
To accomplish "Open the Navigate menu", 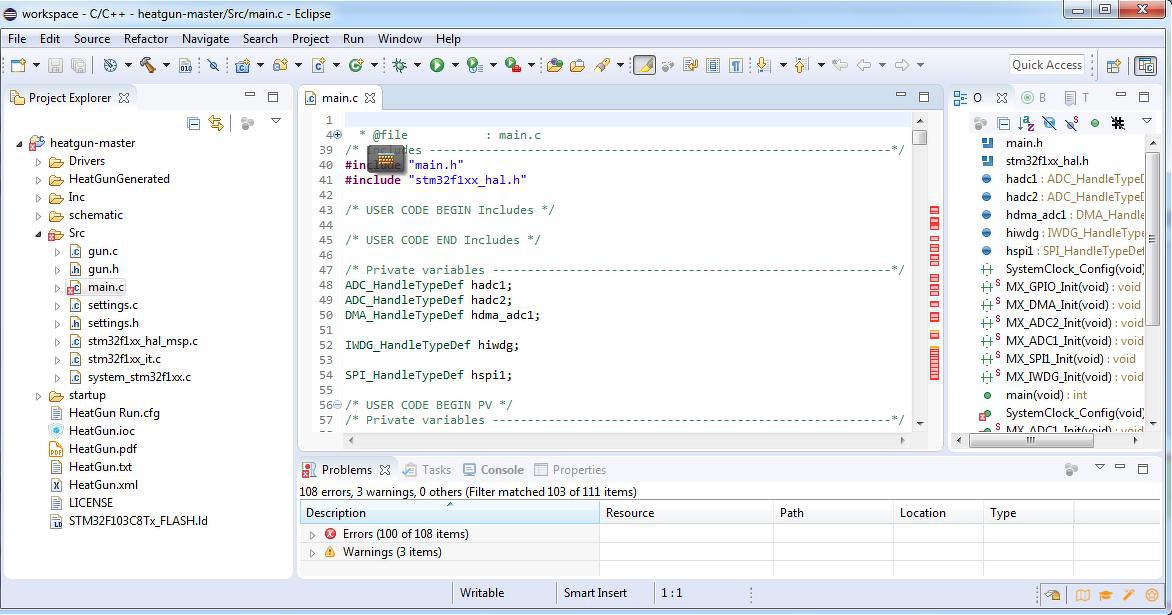I will 206,39.
